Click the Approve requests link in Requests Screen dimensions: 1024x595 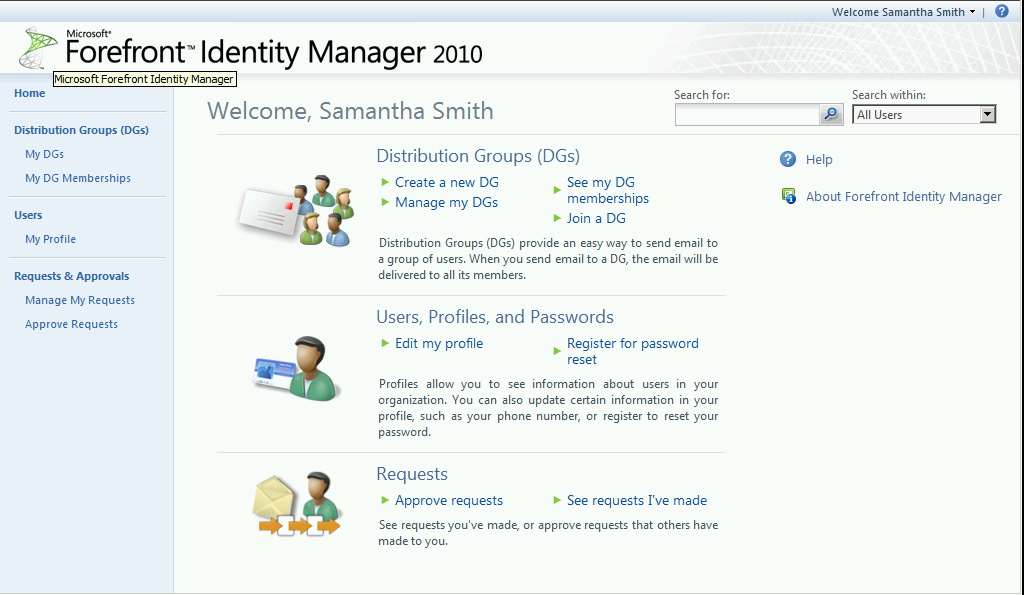[449, 500]
